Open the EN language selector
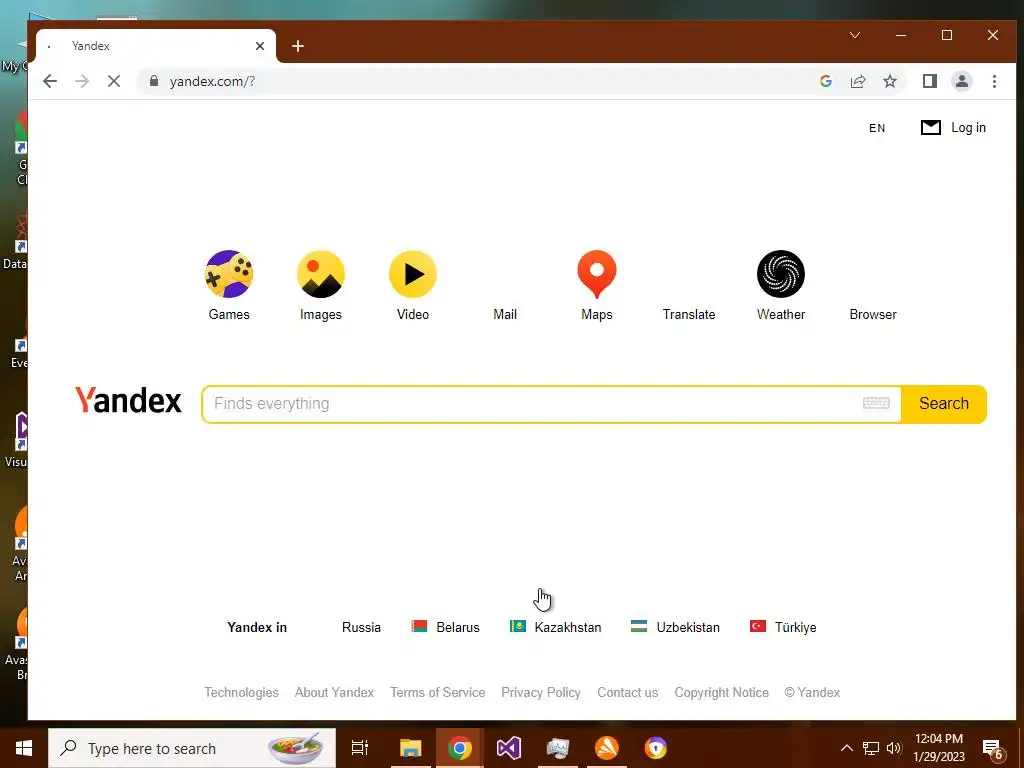1024x768 pixels. pyautogui.click(x=877, y=128)
